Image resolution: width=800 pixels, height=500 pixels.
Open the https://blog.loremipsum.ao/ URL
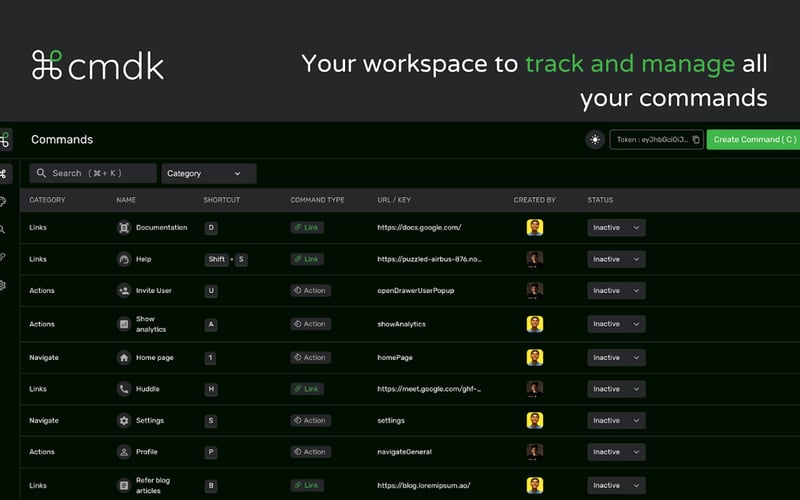pyautogui.click(x=423, y=485)
